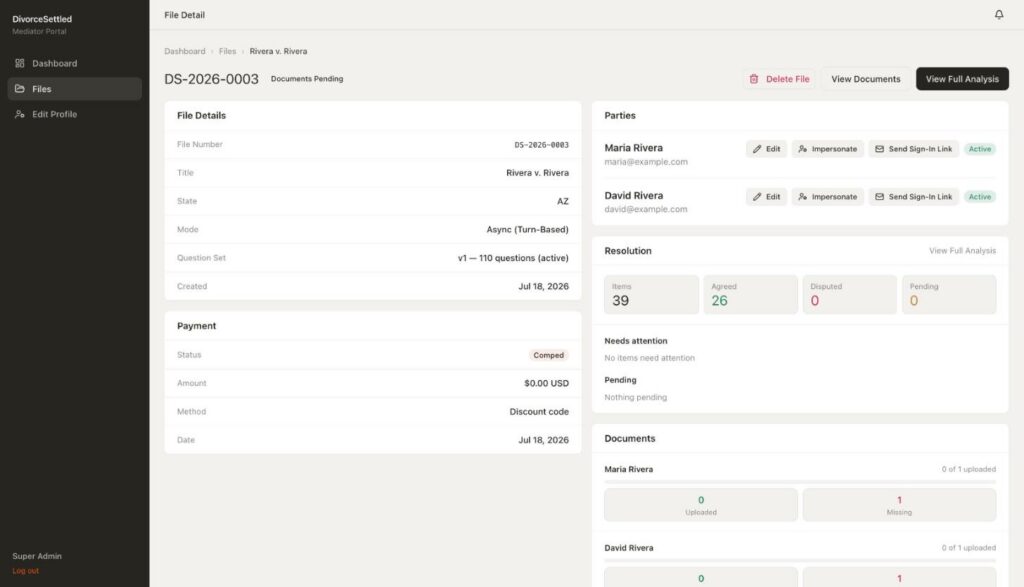
Task: Click the $0.00 USD amount
Action: pyautogui.click(x=547, y=383)
